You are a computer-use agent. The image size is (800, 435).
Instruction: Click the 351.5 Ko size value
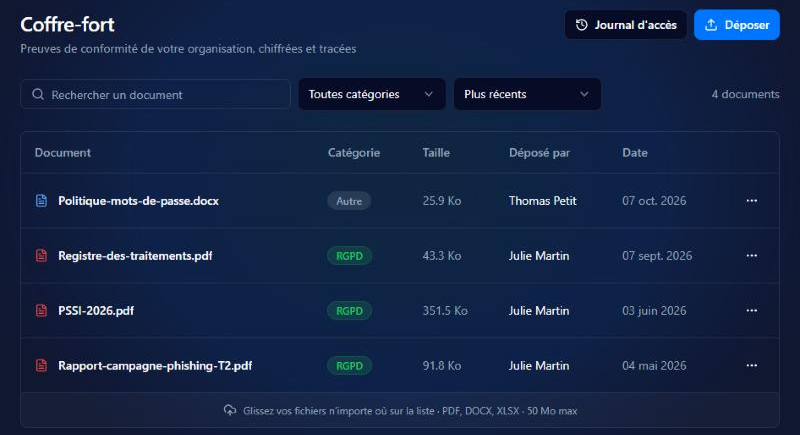[445, 311]
